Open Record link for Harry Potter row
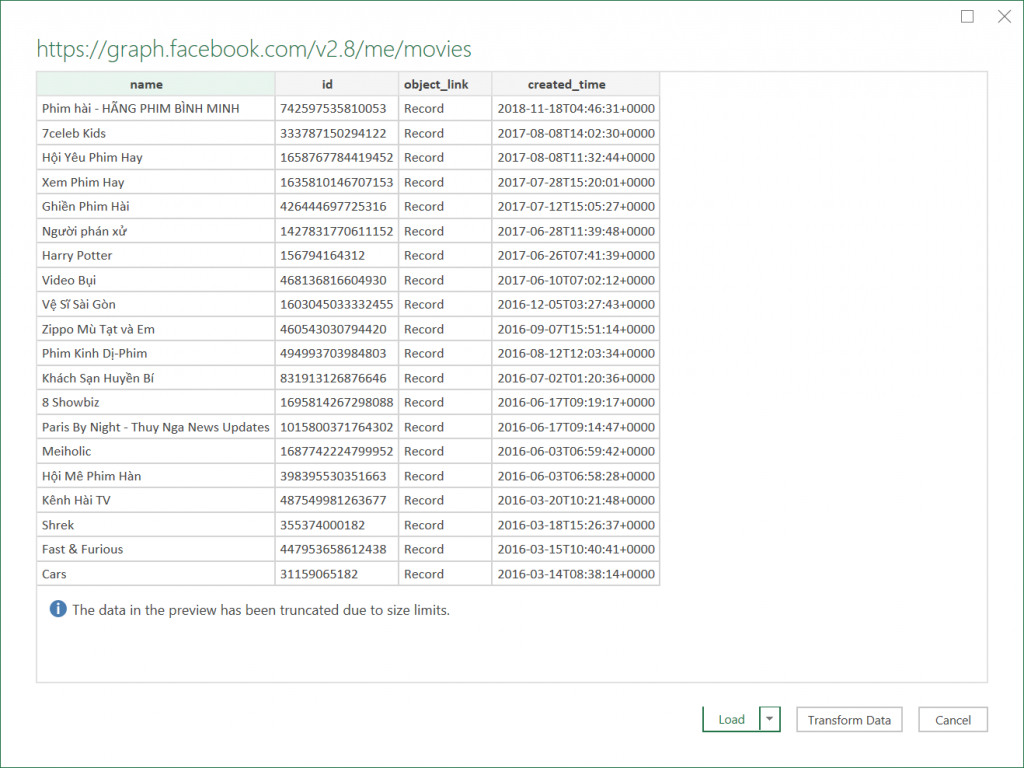1024x768 pixels. coord(424,256)
